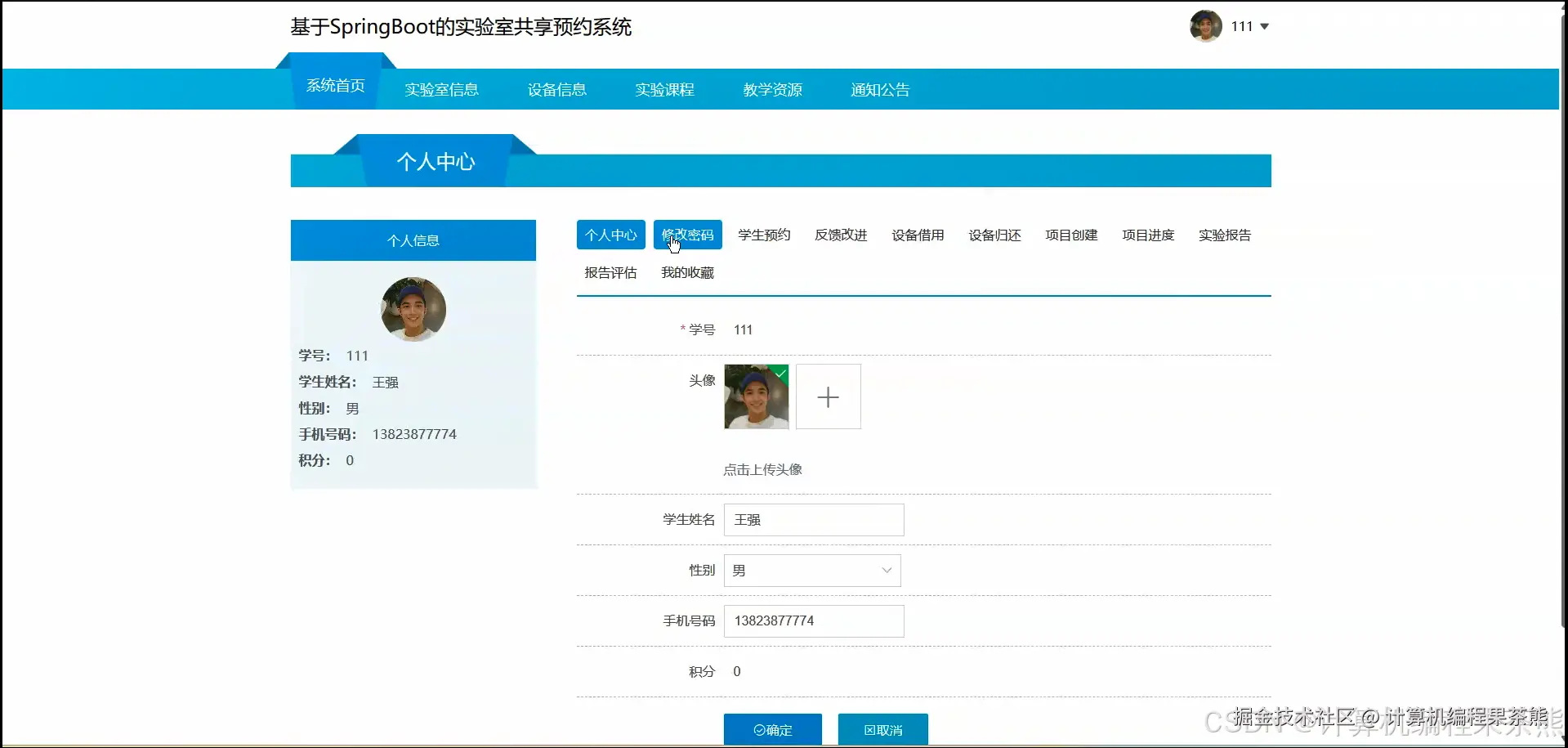The height and width of the screenshot is (748, 1568).
Task: Click the 确定 submit button
Action: 771,729
